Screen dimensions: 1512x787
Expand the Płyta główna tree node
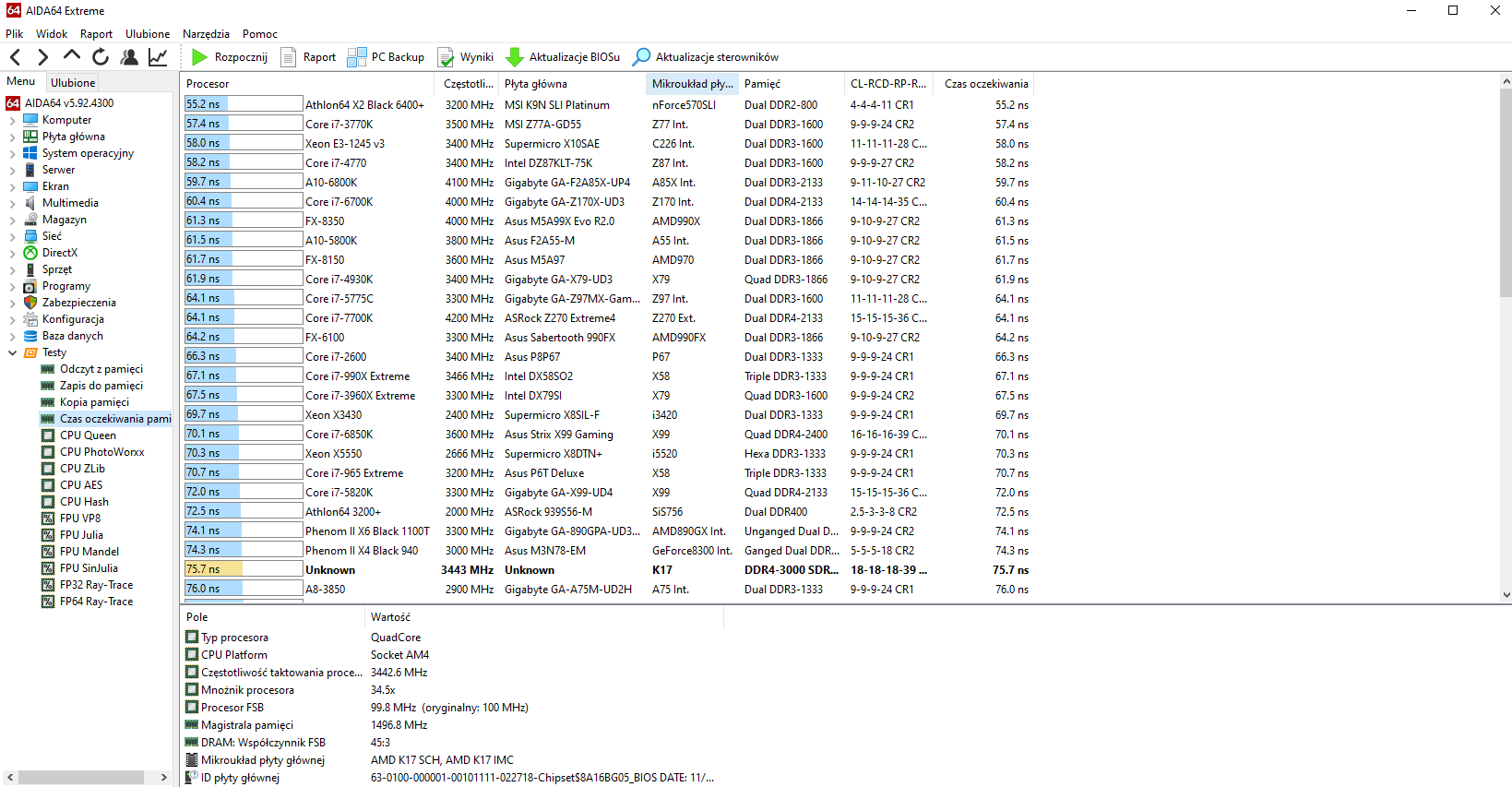point(12,137)
